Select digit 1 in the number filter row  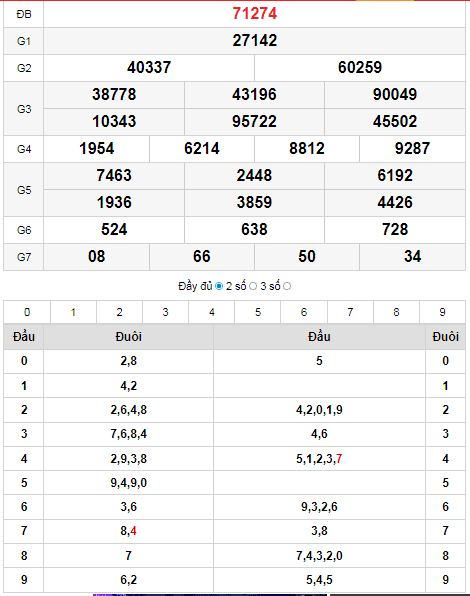73,312
